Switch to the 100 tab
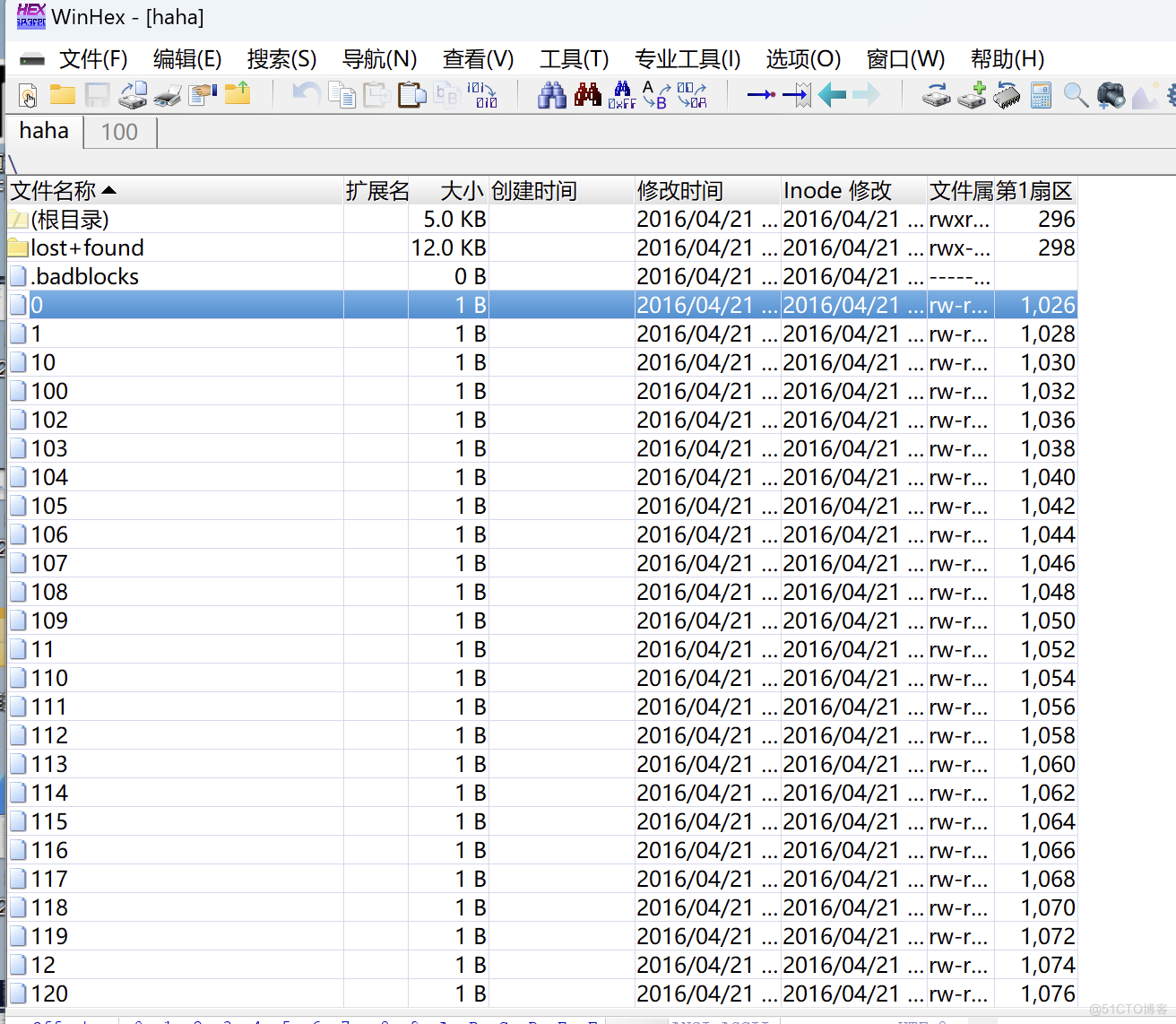This screenshot has width=1176, height=1024. tap(119, 132)
